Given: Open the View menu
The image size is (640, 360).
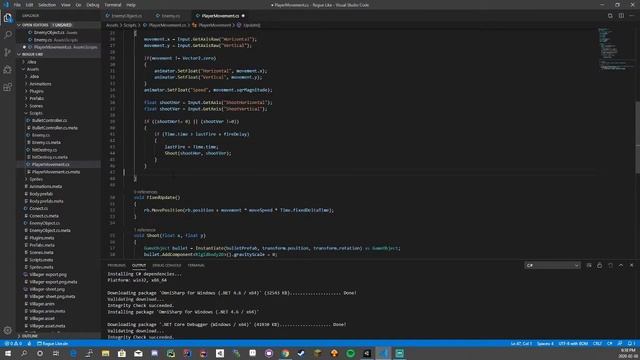Looking at the screenshot, I should 66,5.
